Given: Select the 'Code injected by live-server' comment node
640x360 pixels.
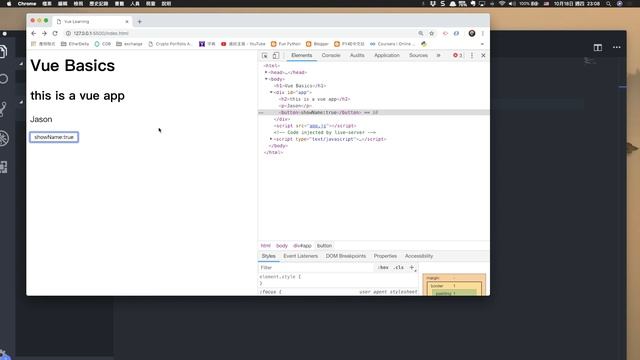Looking at the screenshot, I should click(325, 133).
